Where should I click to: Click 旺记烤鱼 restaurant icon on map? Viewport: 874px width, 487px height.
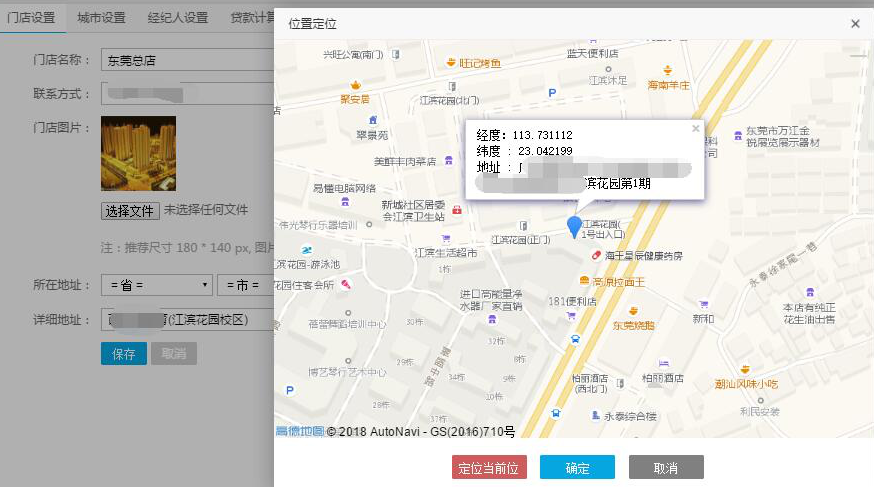tap(451, 62)
